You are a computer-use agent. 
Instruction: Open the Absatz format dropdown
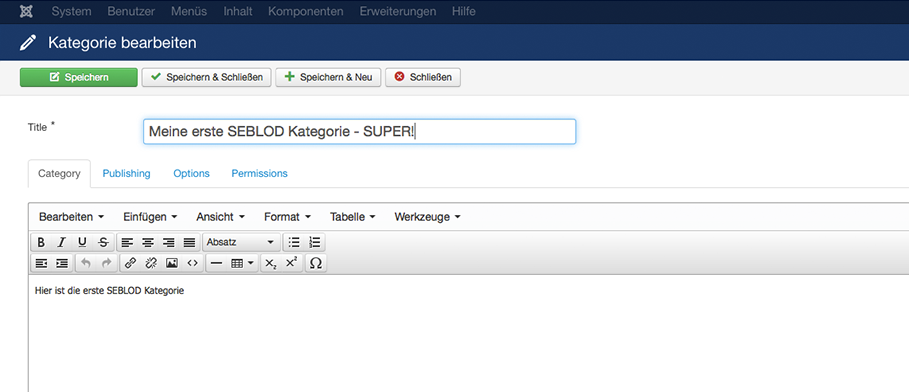point(241,242)
